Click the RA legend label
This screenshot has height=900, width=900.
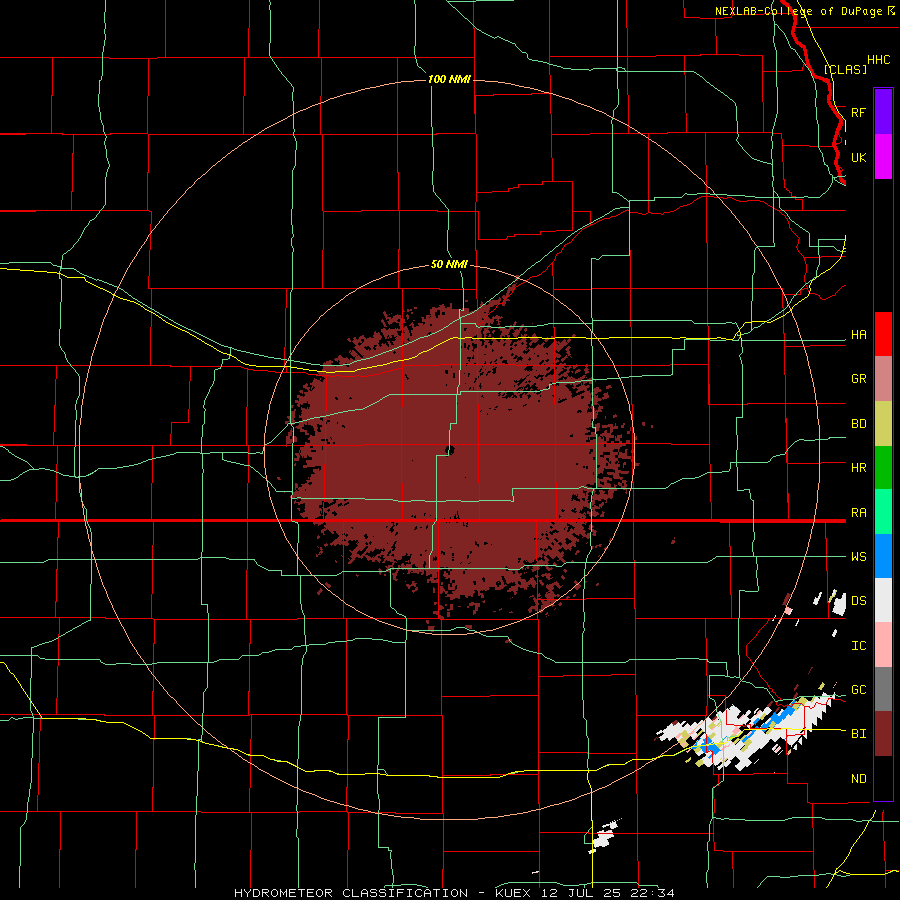[x=859, y=512]
